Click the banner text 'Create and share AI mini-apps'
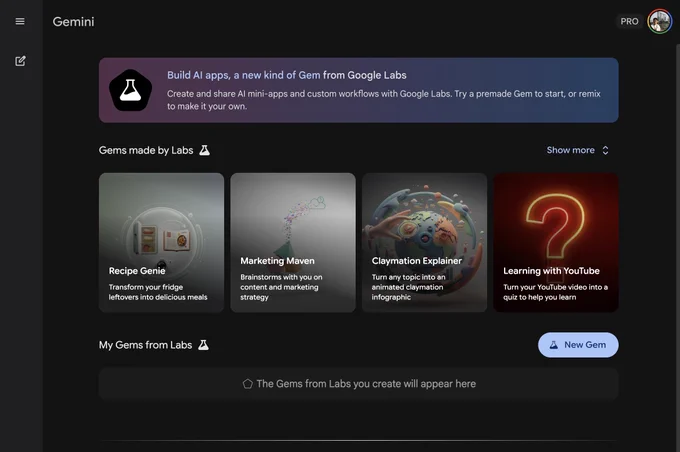Image resolution: width=680 pixels, height=452 pixels. [x=384, y=100]
